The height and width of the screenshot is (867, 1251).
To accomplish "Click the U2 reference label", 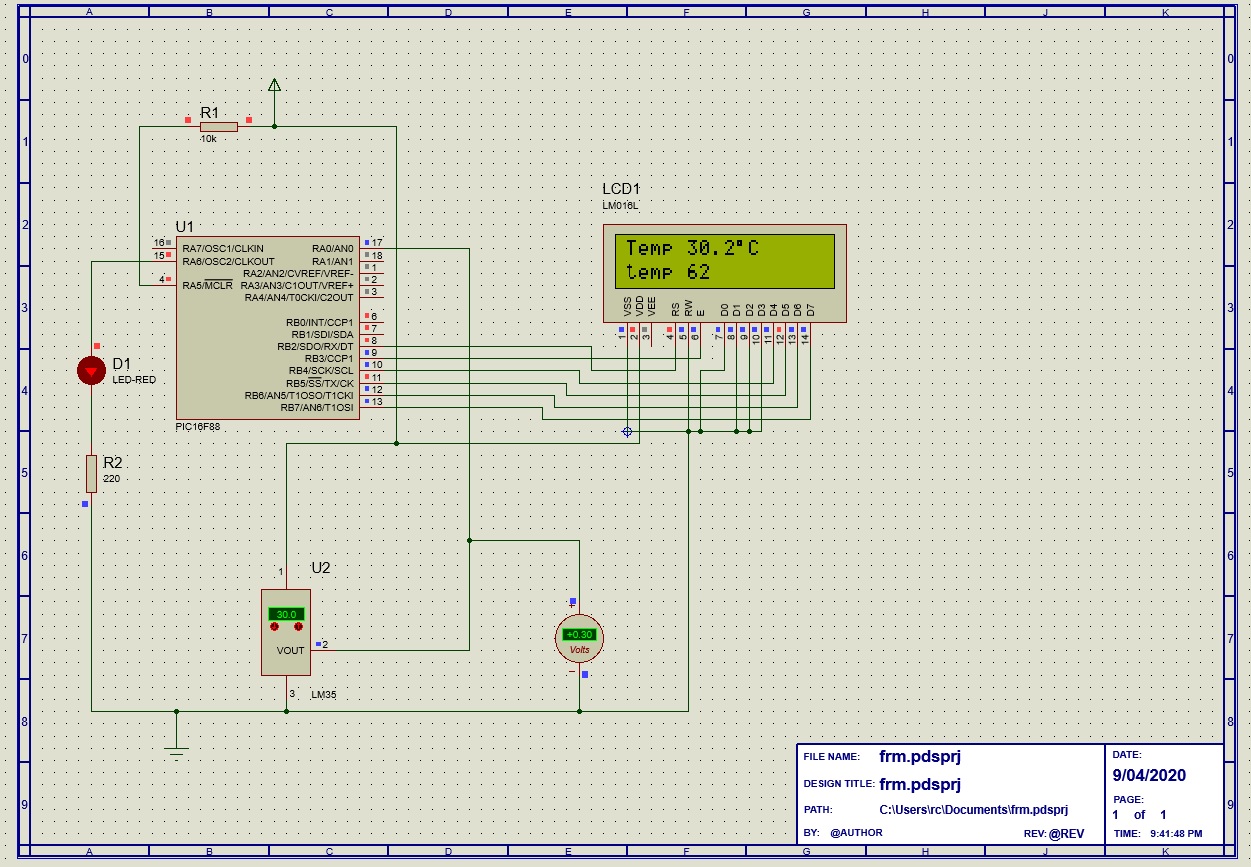I will click(320, 568).
